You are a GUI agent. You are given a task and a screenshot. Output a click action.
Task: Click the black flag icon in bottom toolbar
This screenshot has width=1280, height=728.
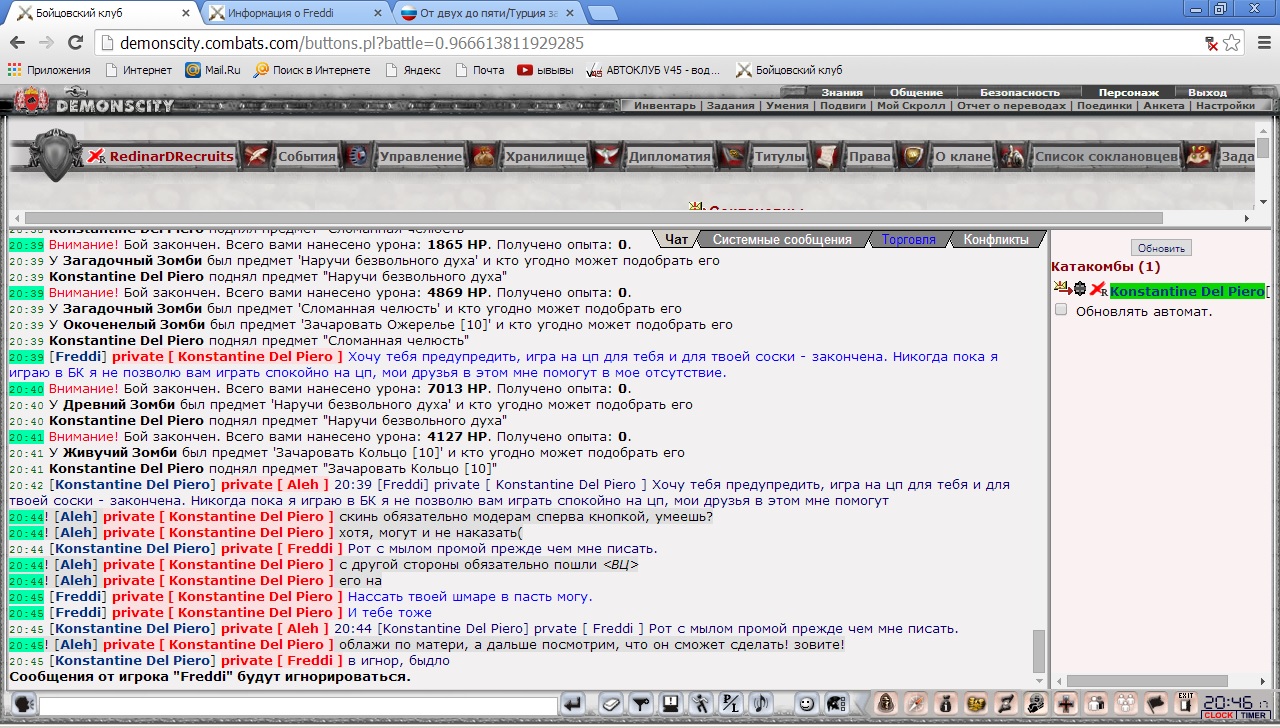[1157, 703]
